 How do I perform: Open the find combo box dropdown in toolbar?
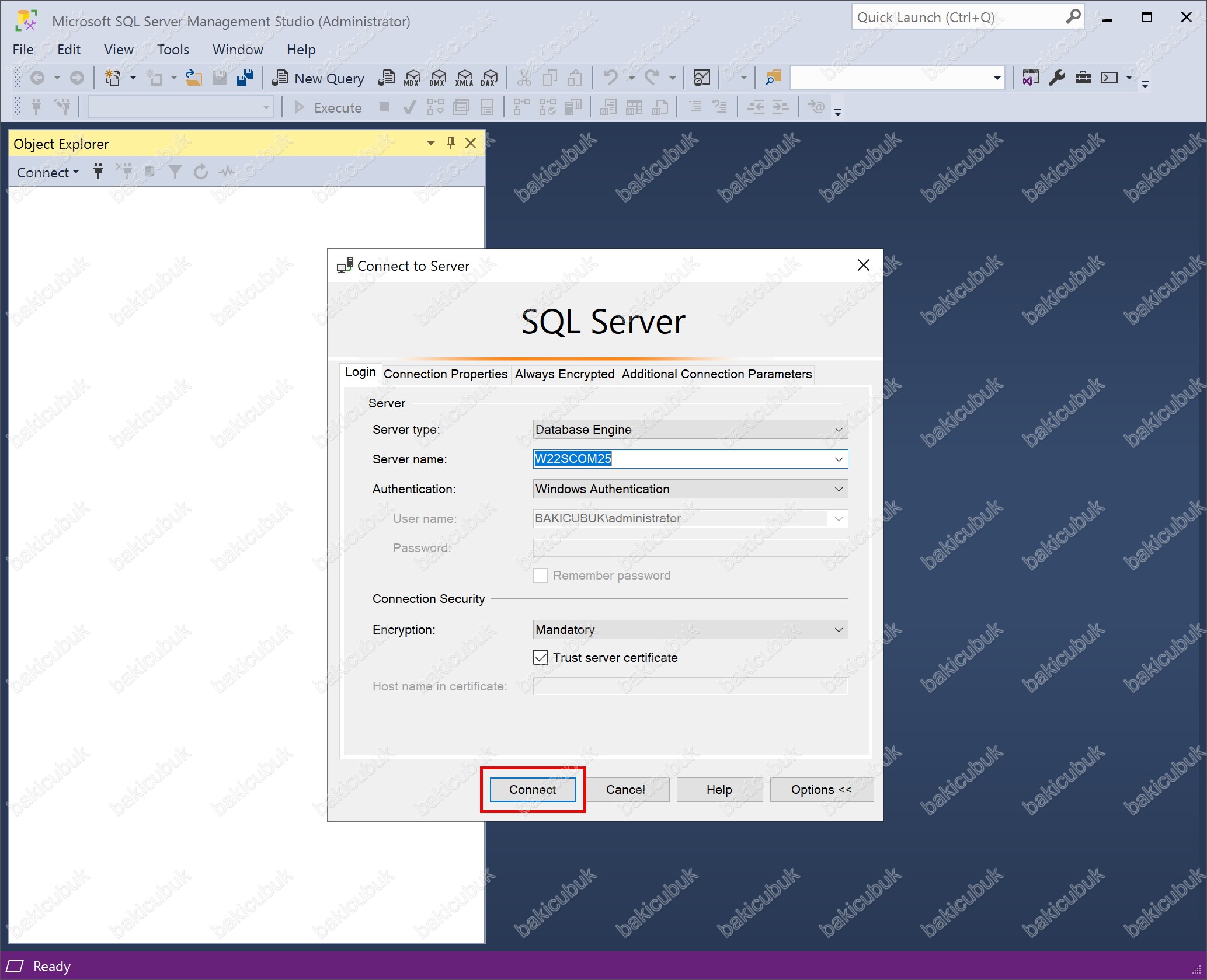pos(997,78)
